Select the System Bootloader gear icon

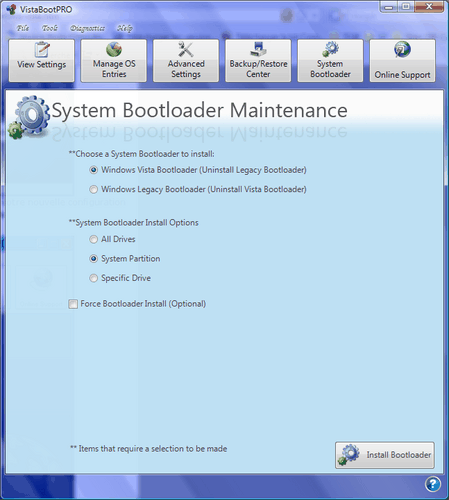330,49
